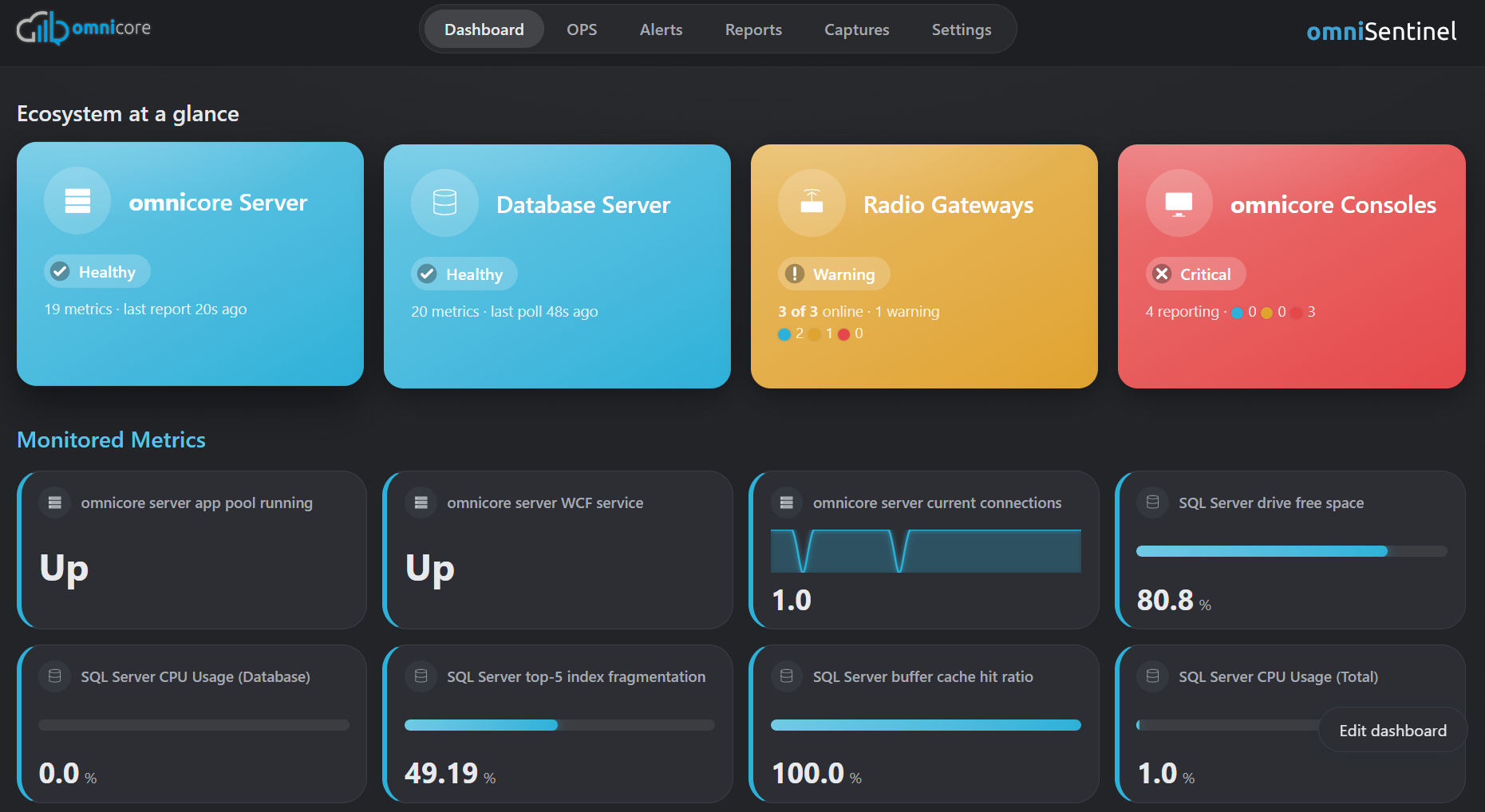Click the Radio Gateways router icon

[x=812, y=202]
